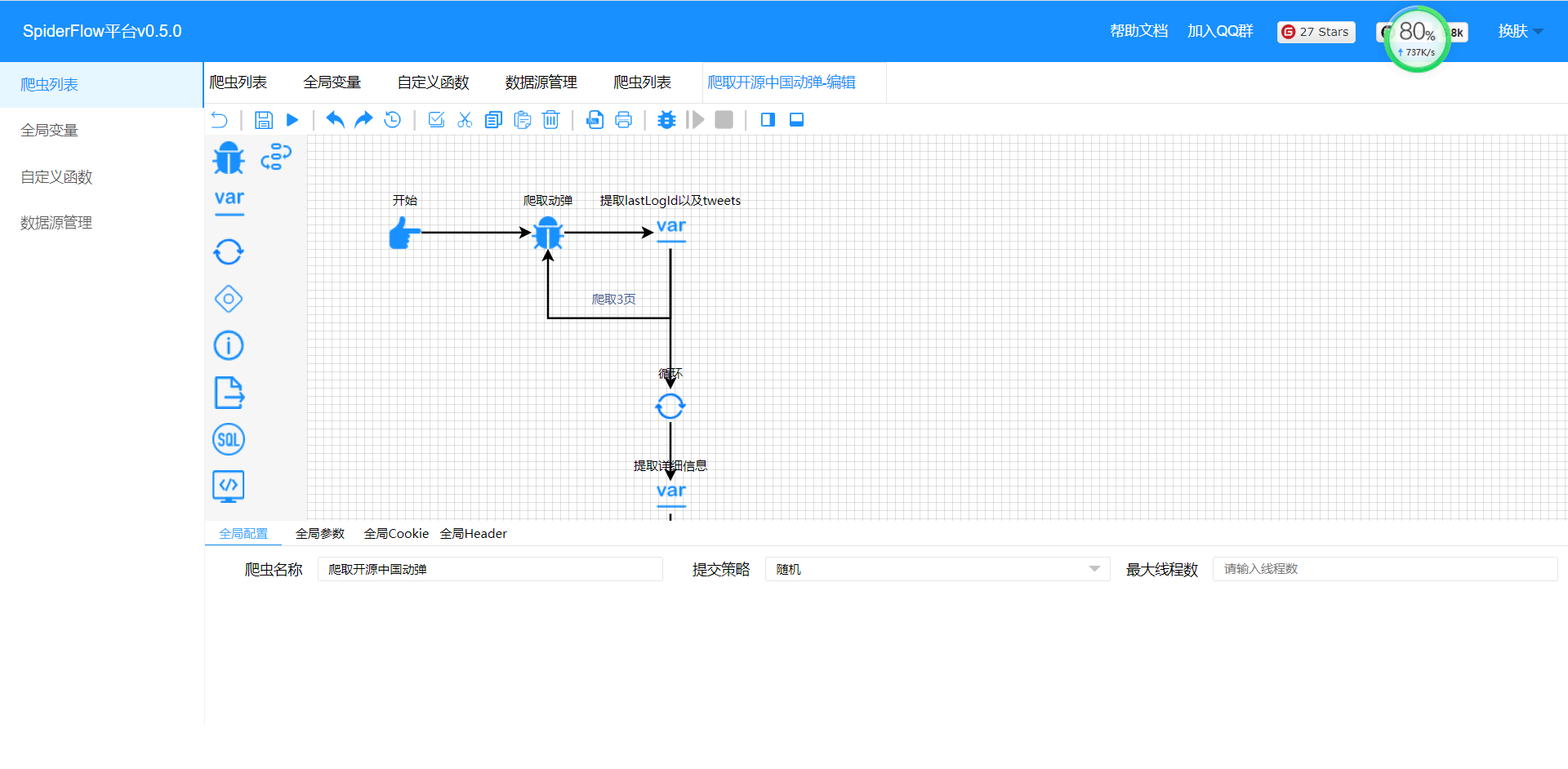Open the 换肤 skin dropdown

[x=1519, y=31]
